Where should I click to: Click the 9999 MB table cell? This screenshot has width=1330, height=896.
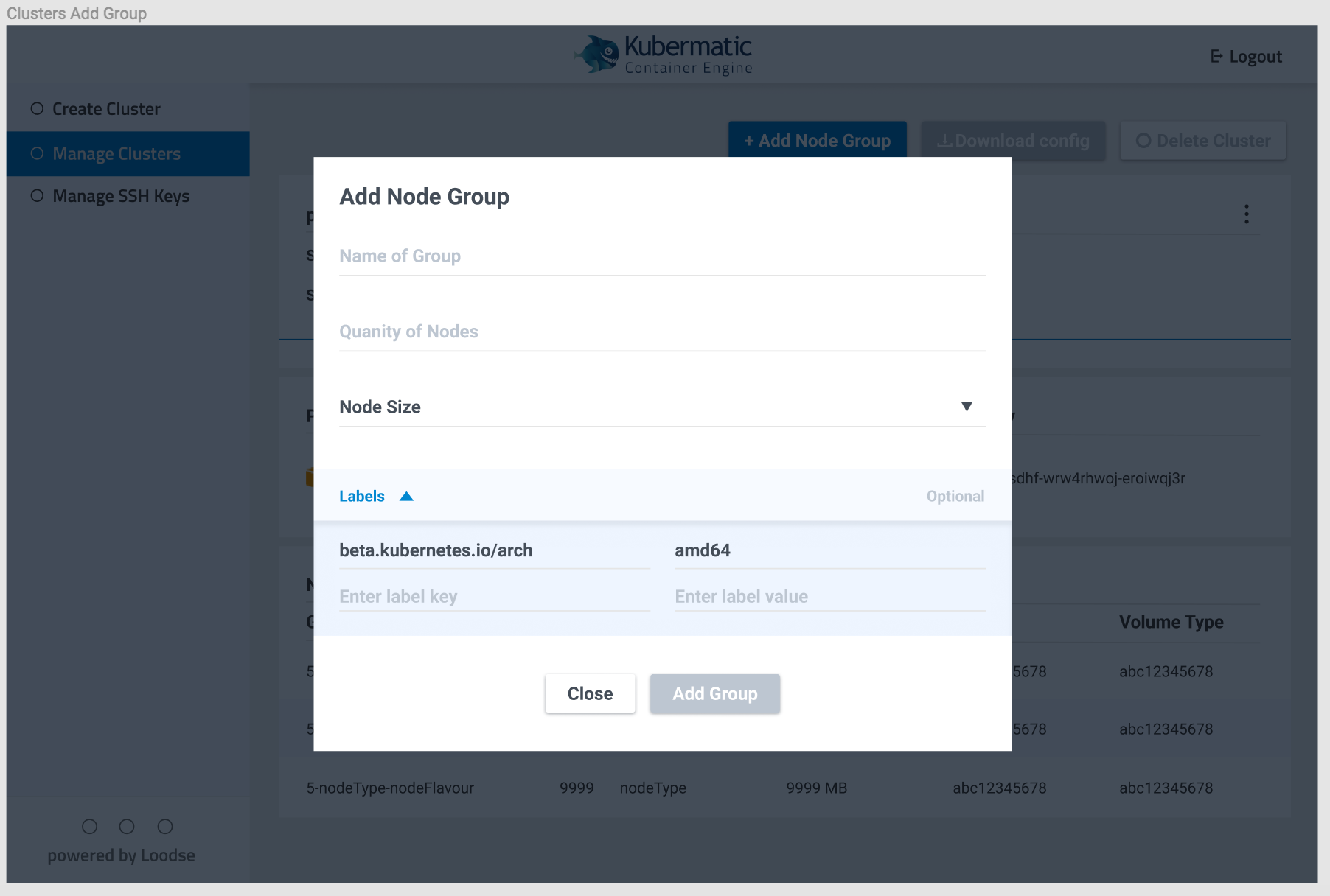pyautogui.click(x=816, y=788)
